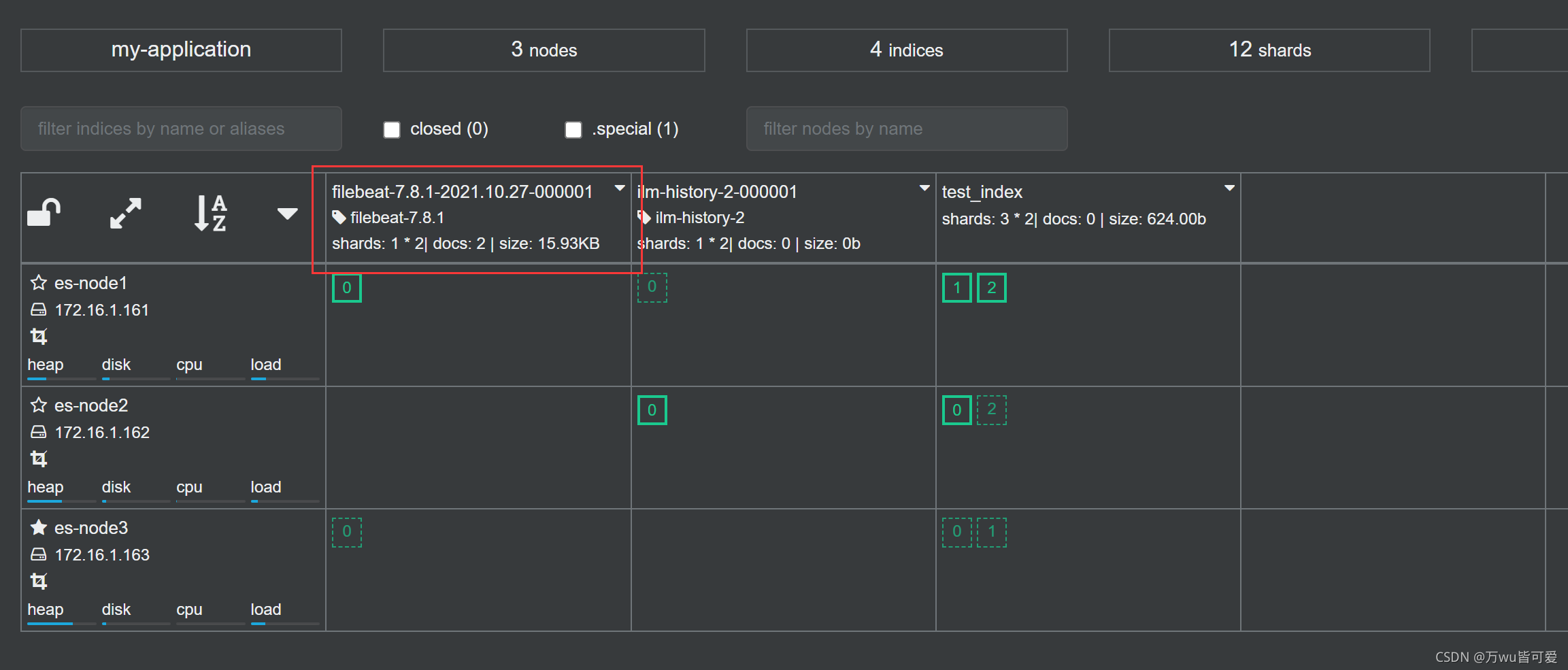This screenshot has height=670, width=1568.
Task: Click the 12 shards summary box
Action: click(1269, 50)
